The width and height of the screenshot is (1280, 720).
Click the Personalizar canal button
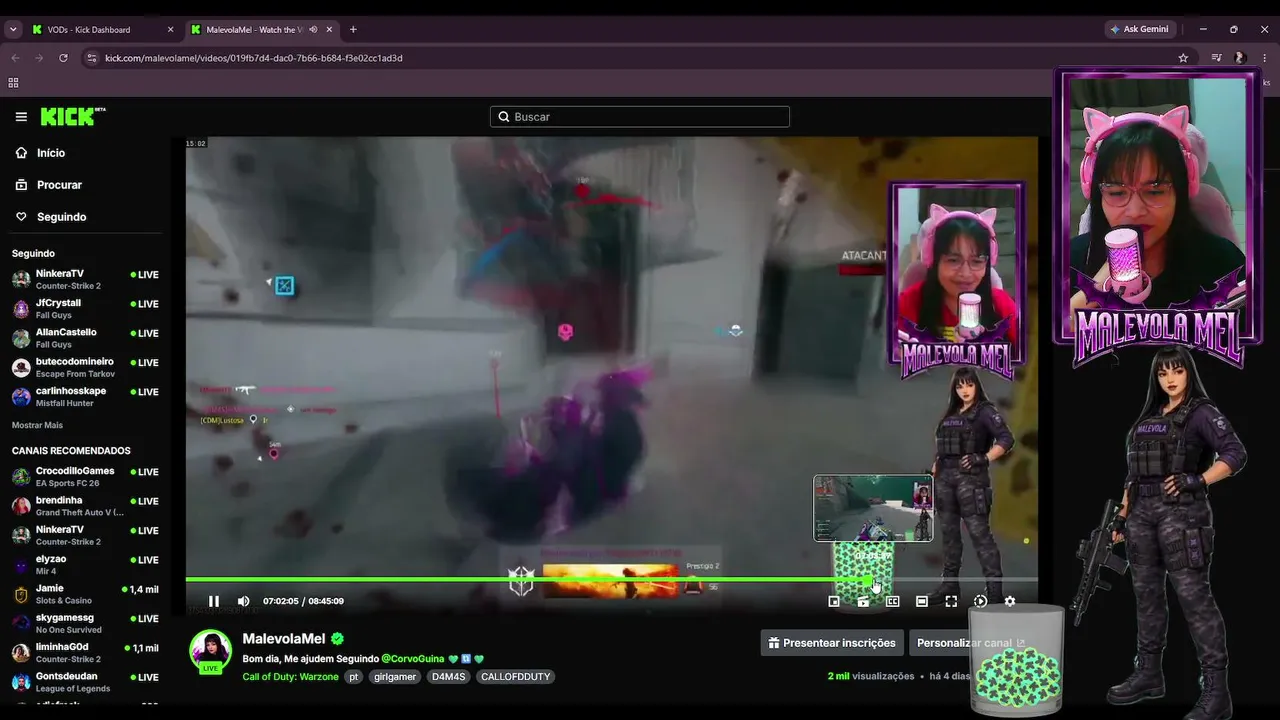click(x=970, y=643)
